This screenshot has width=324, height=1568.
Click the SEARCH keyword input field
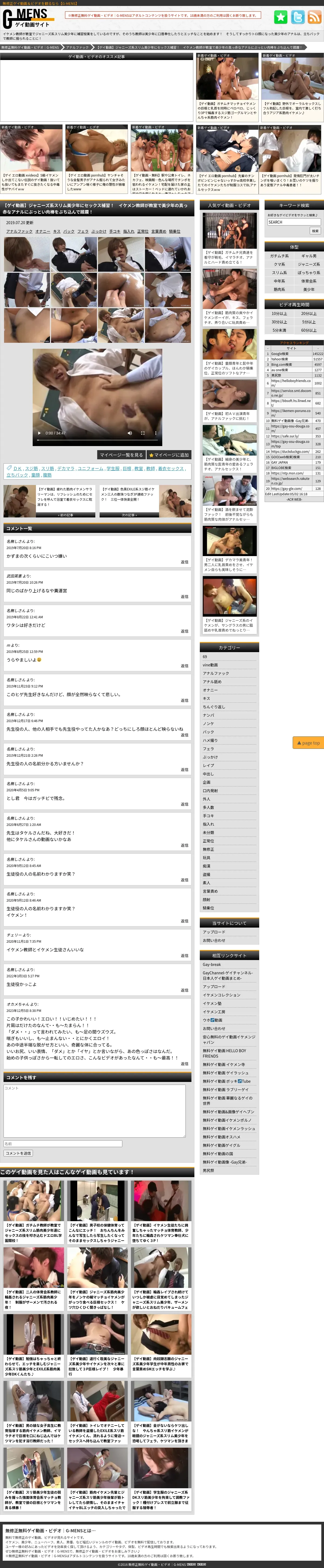tap(294, 222)
